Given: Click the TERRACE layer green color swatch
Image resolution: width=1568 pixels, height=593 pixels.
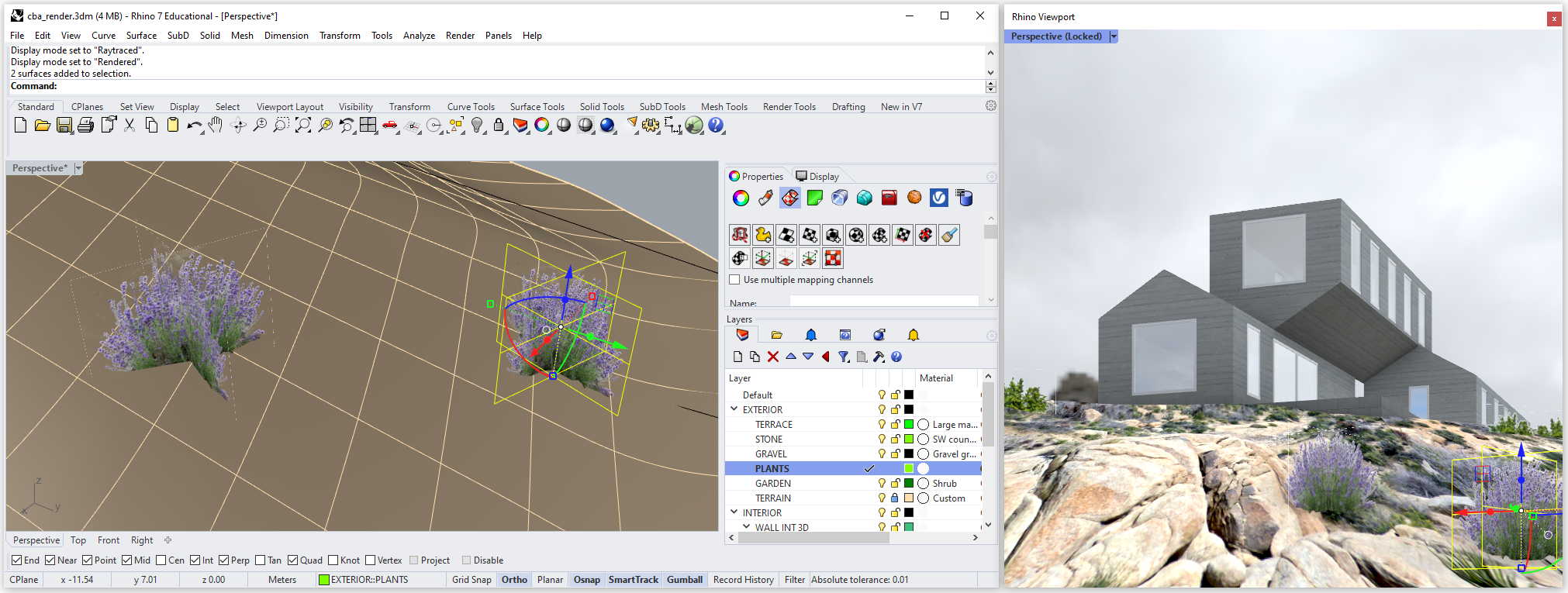Looking at the screenshot, I should click(909, 425).
